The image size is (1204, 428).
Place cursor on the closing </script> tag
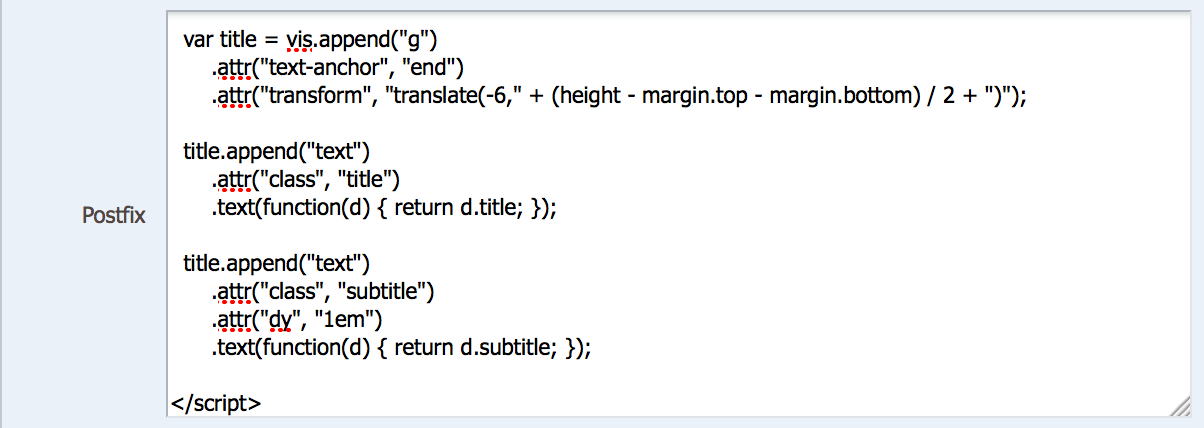pyautogui.click(x=216, y=404)
